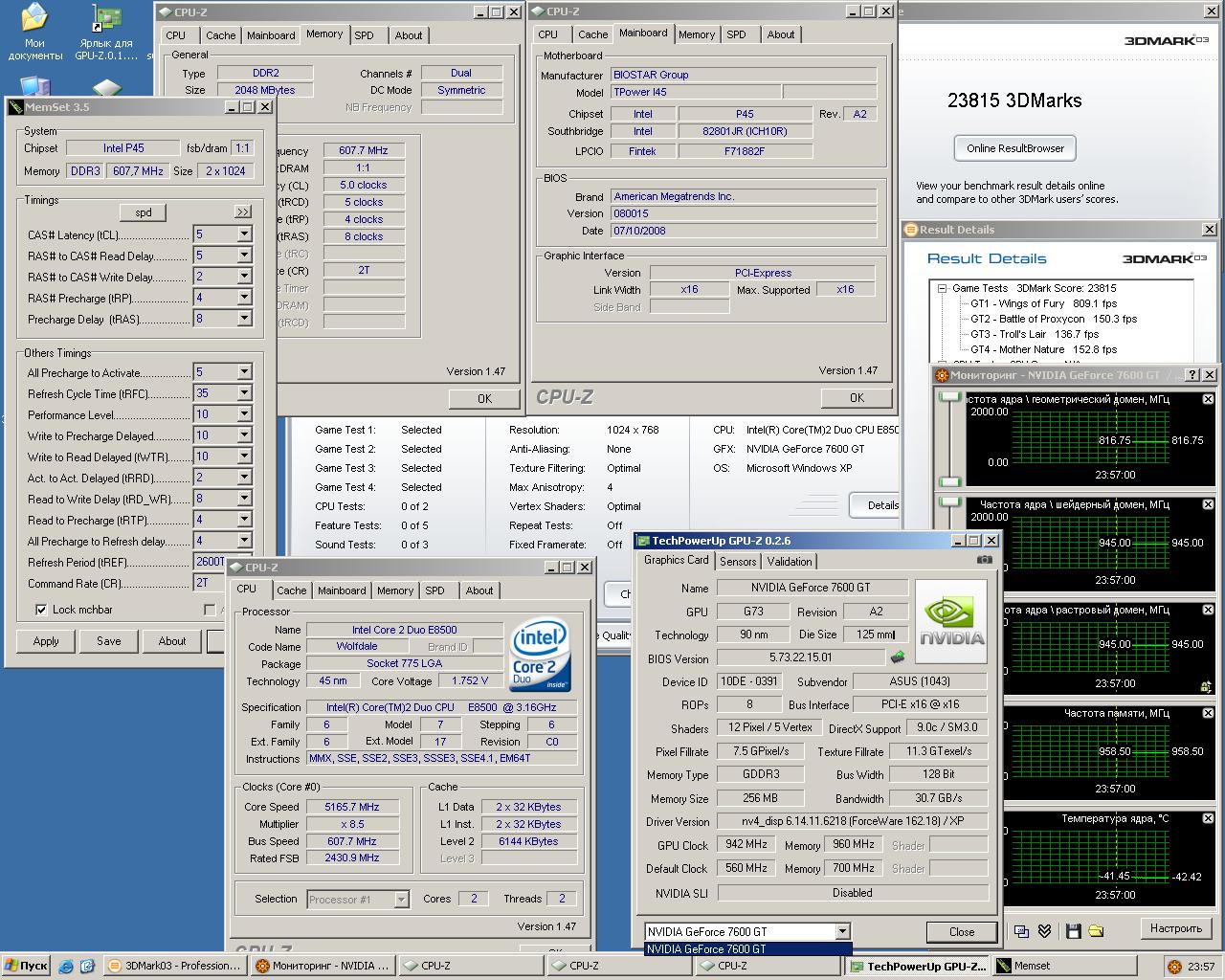Launch Internet Explorer from quick launch

(66, 967)
